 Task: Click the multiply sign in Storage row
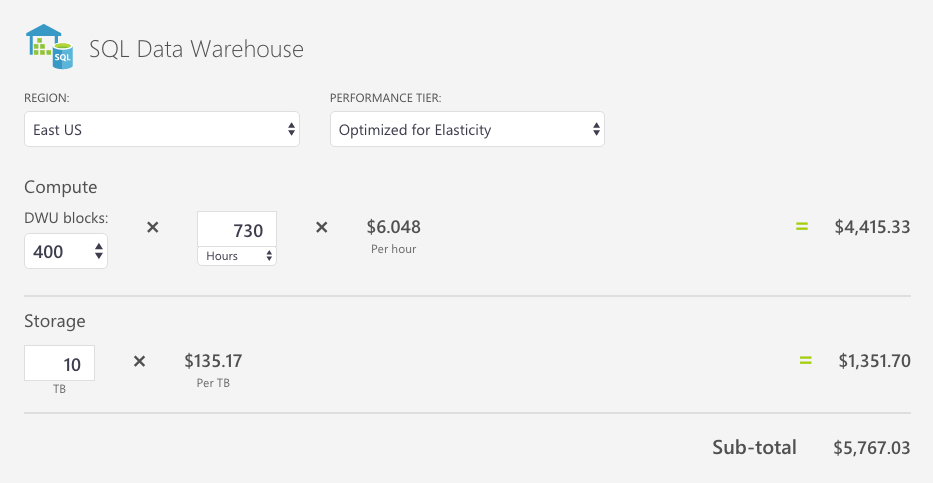139,361
